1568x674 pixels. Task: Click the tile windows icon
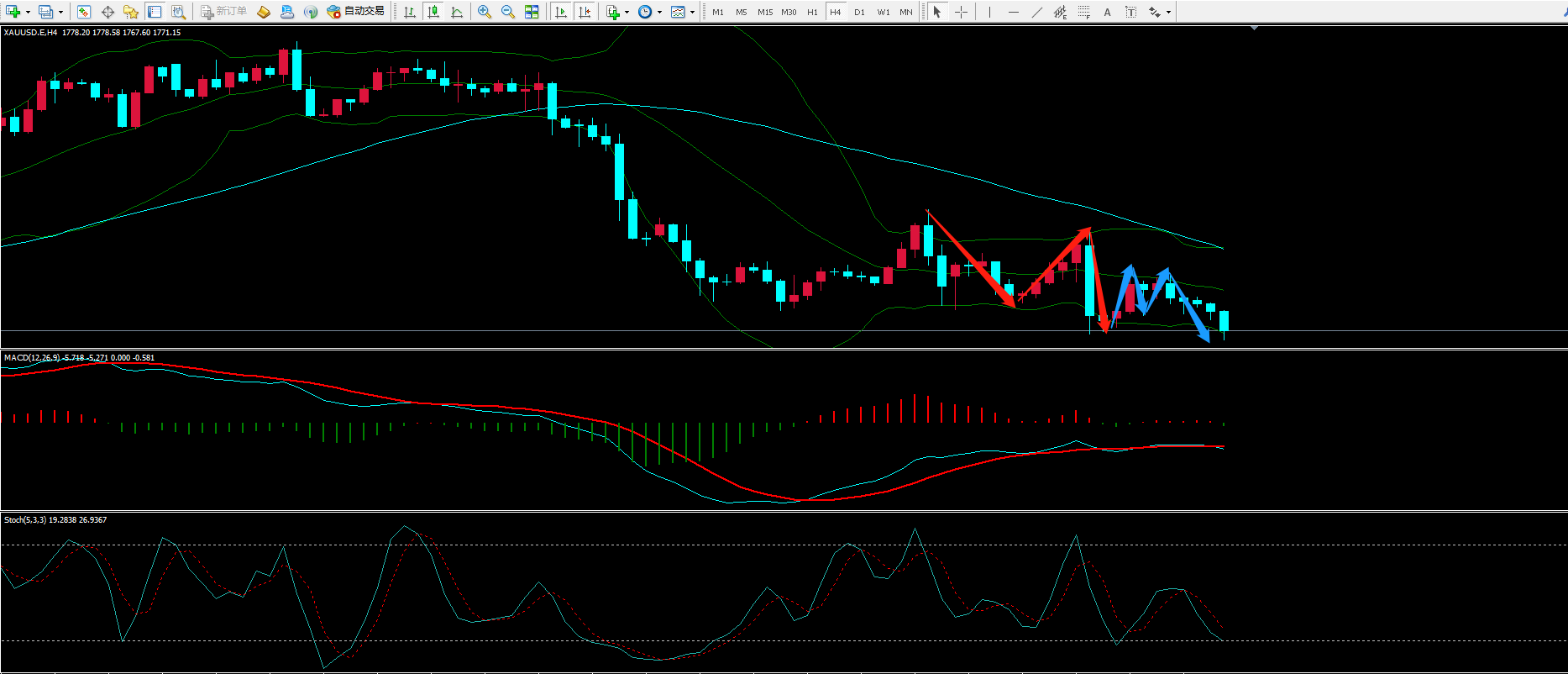point(532,12)
